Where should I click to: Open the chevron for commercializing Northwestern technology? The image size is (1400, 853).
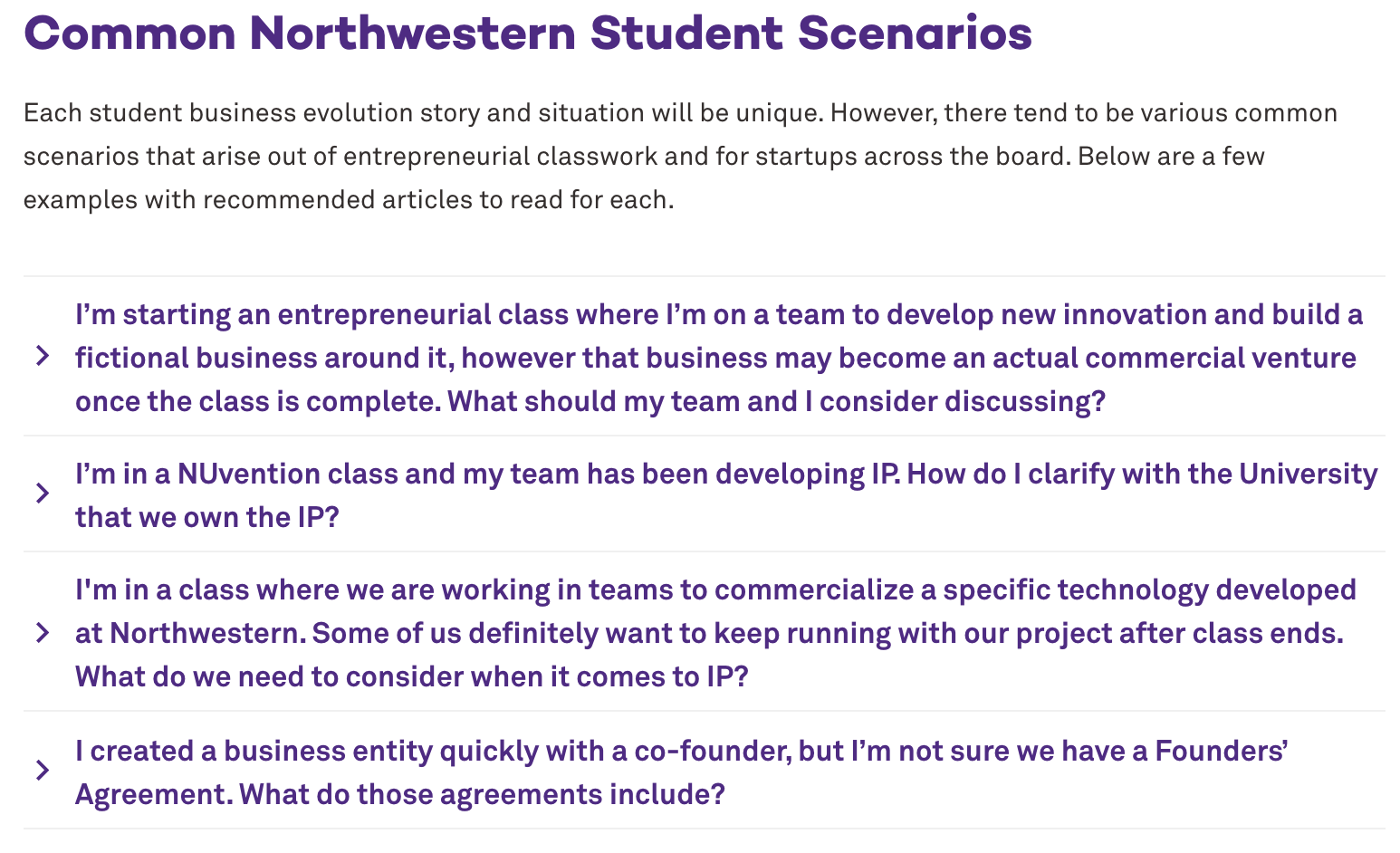[x=42, y=632]
